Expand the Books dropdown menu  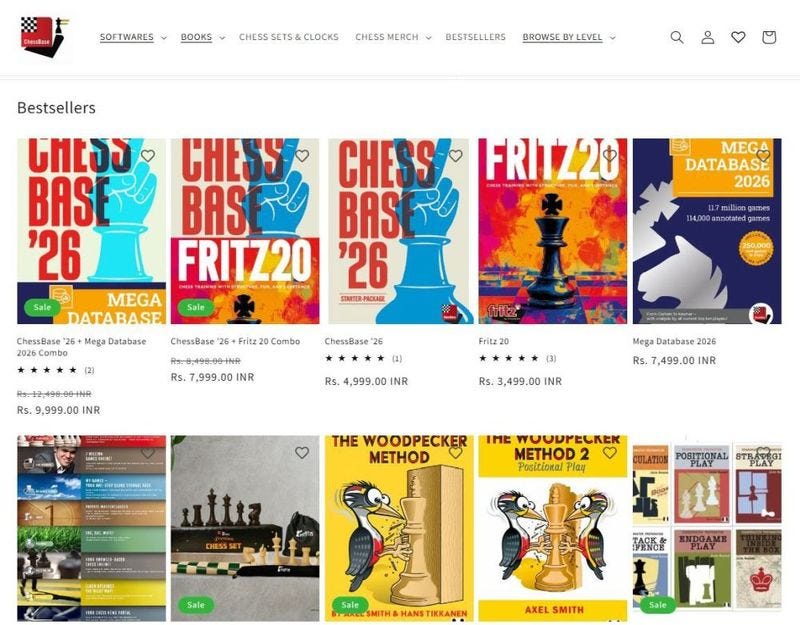tap(203, 37)
